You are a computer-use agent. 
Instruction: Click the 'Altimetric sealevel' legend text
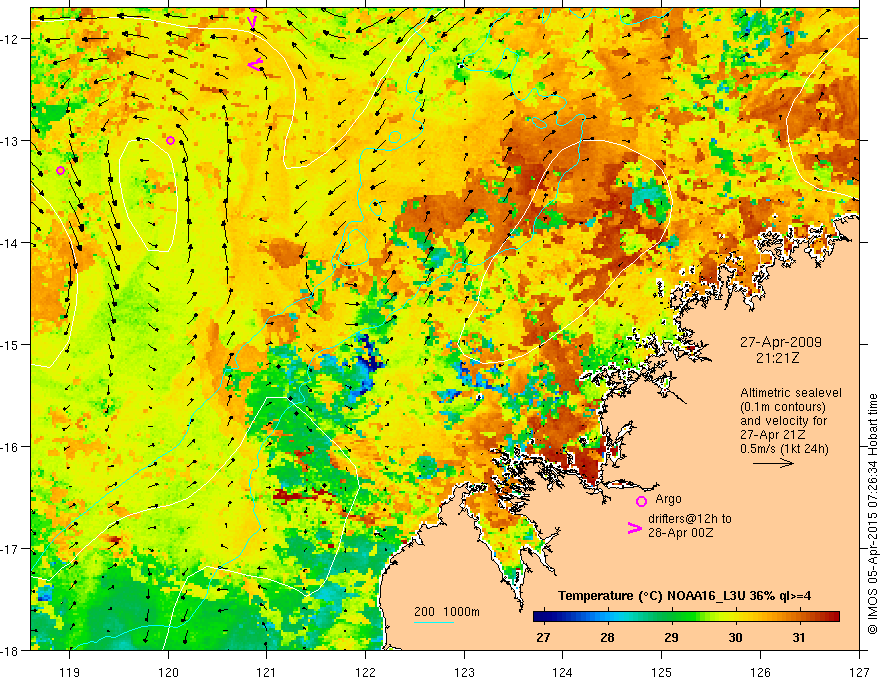coord(791,393)
